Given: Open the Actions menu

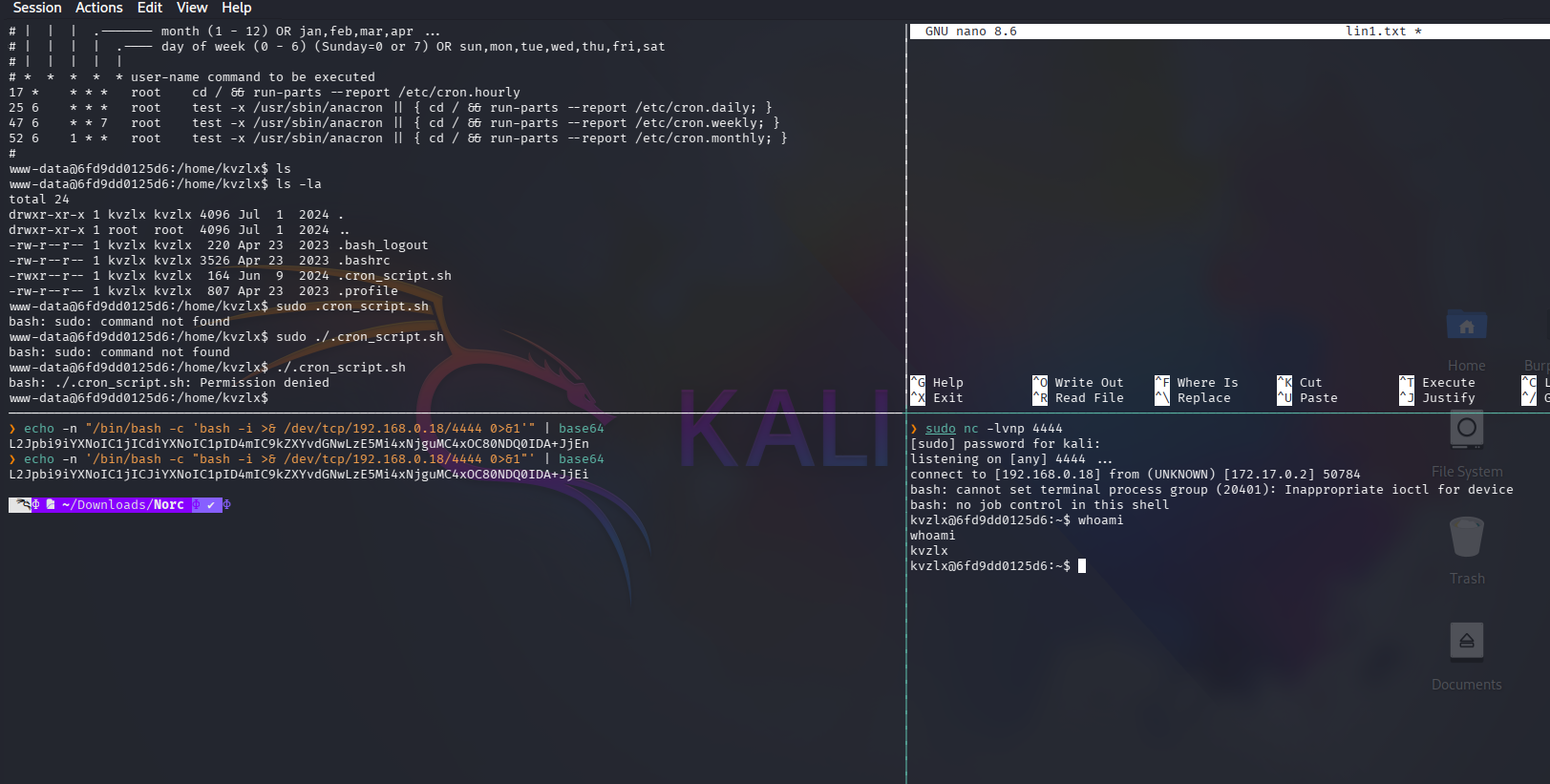Looking at the screenshot, I should [x=99, y=8].
